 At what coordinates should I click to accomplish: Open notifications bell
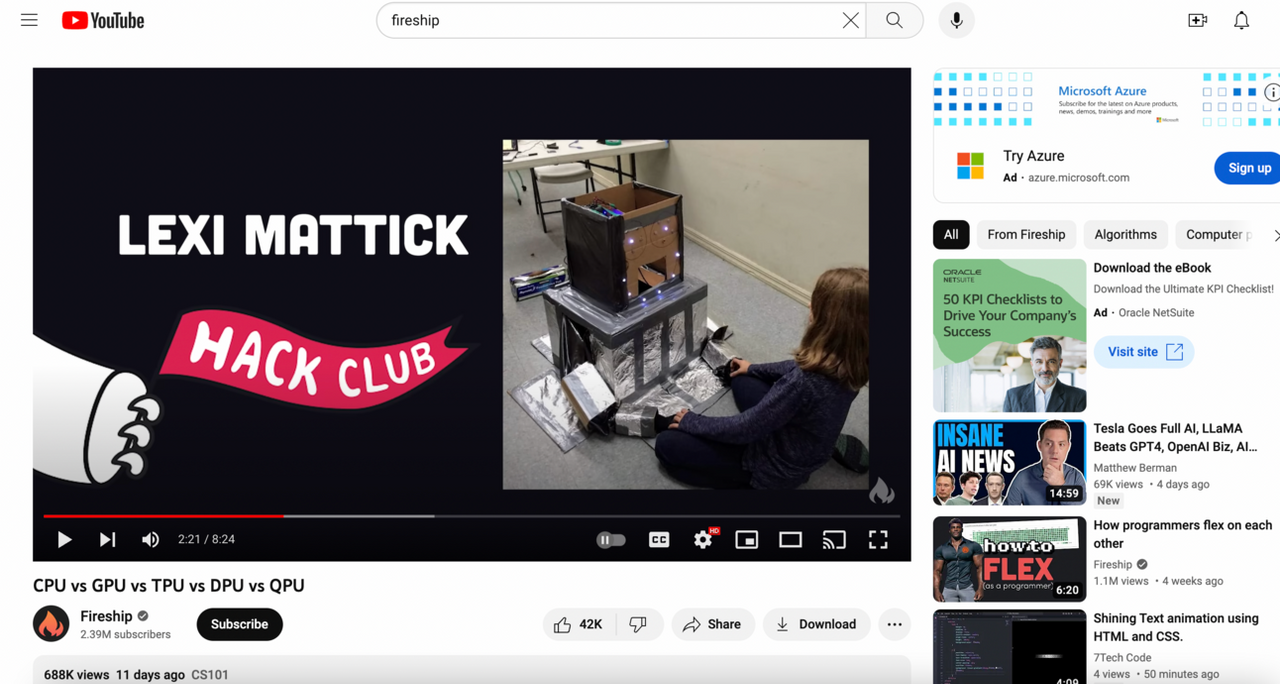pos(1241,20)
